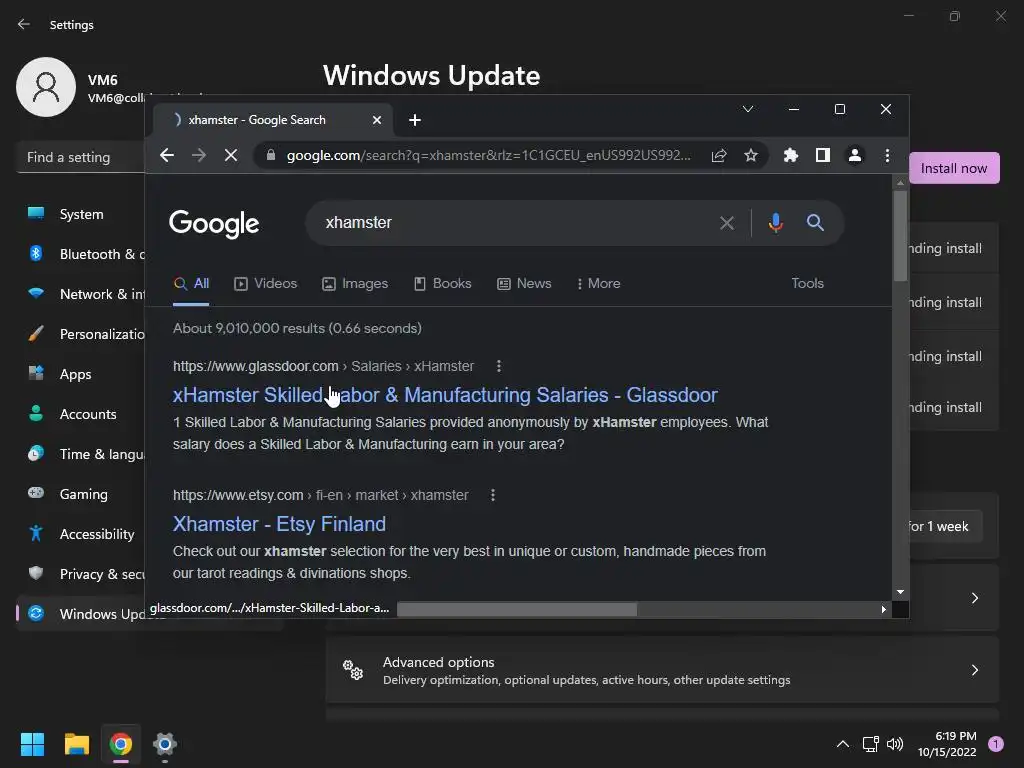Click Chrome icon in taskbar
This screenshot has width=1024, height=768.
click(121, 744)
